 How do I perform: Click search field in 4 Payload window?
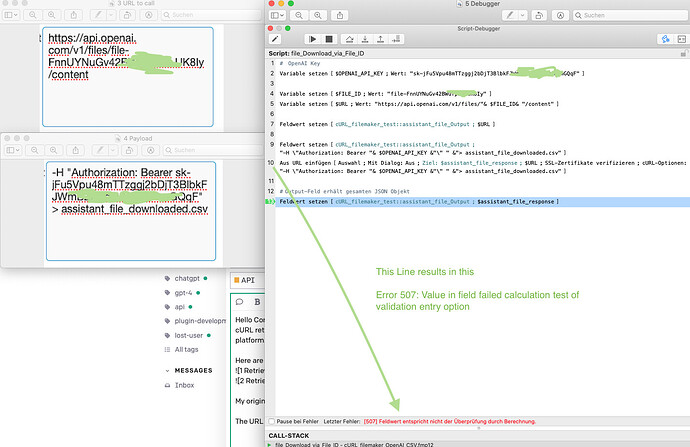pyautogui.click(x=213, y=150)
